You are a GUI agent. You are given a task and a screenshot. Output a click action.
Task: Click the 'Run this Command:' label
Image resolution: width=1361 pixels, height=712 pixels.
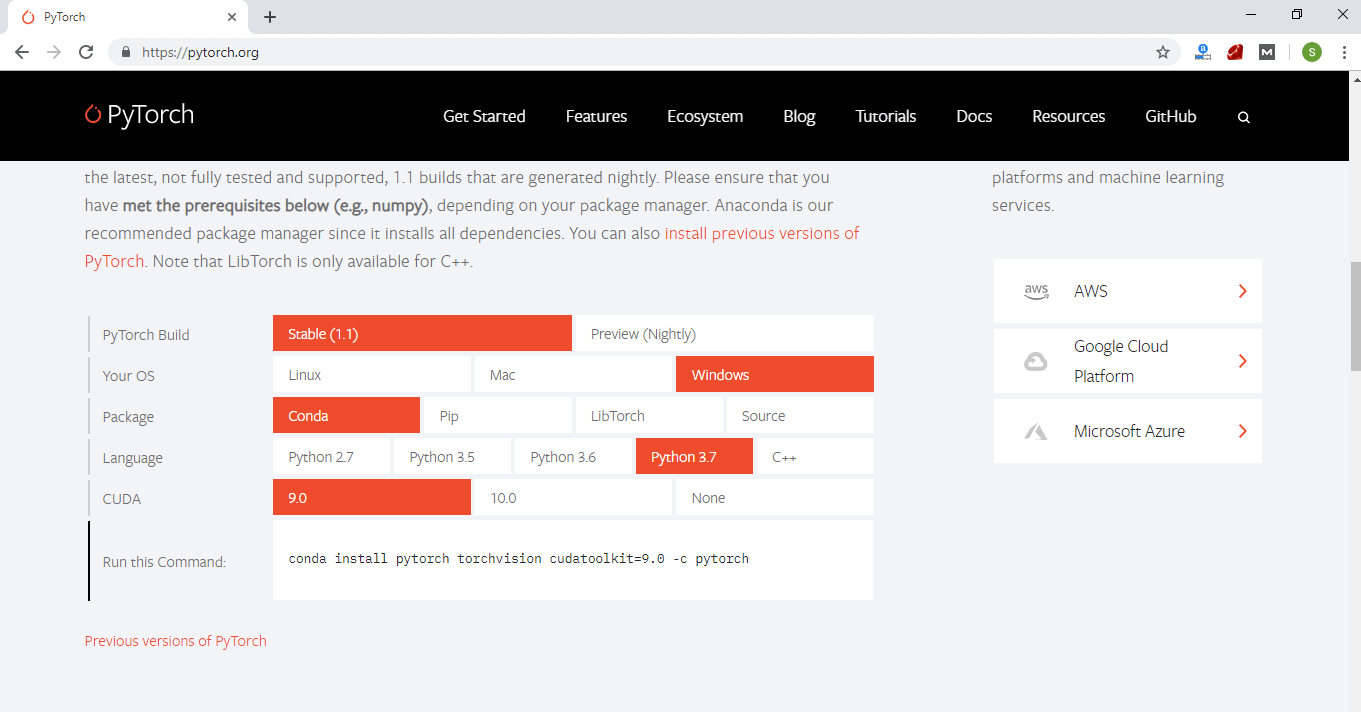(164, 562)
